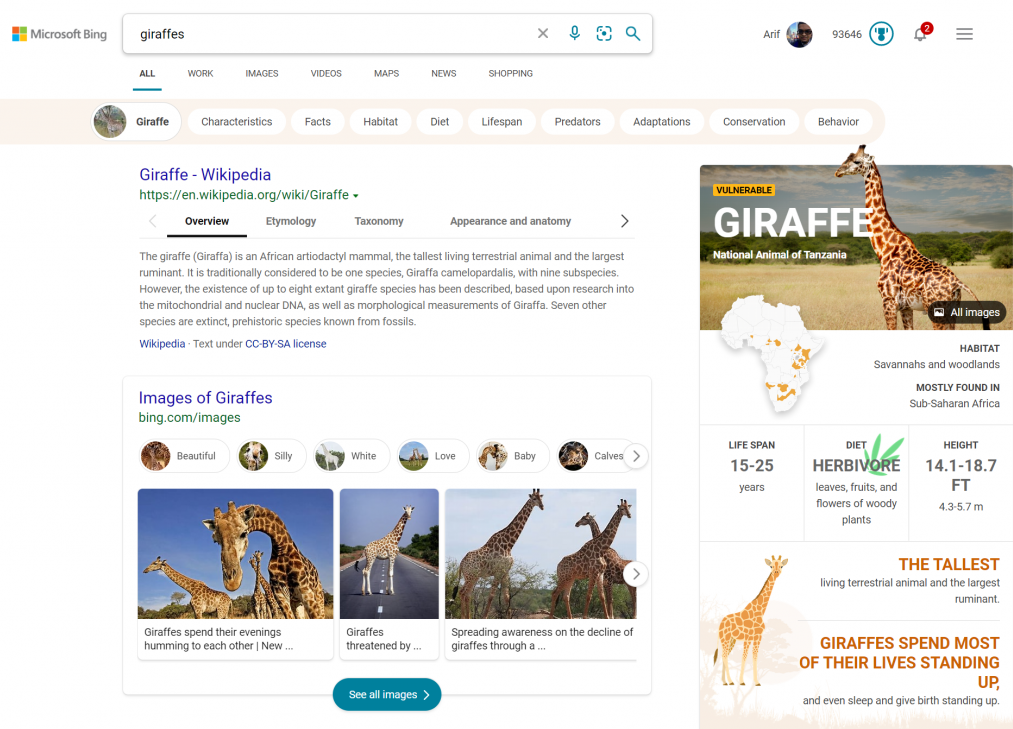This screenshot has height=729, width=1013.
Task: Open the Microsoft Bing logo homepage
Action: pyautogui.click(x=59, y=34)
